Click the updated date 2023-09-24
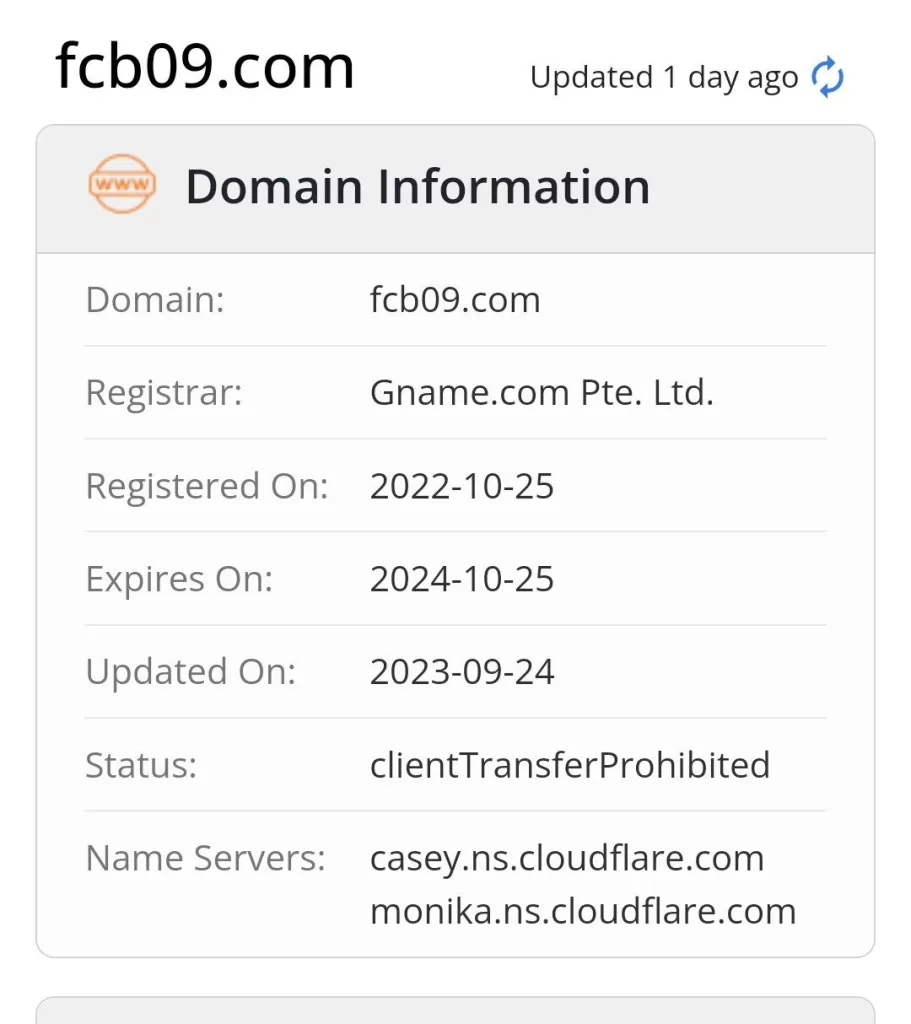911x1024 pixels. (x=462, y=672)
